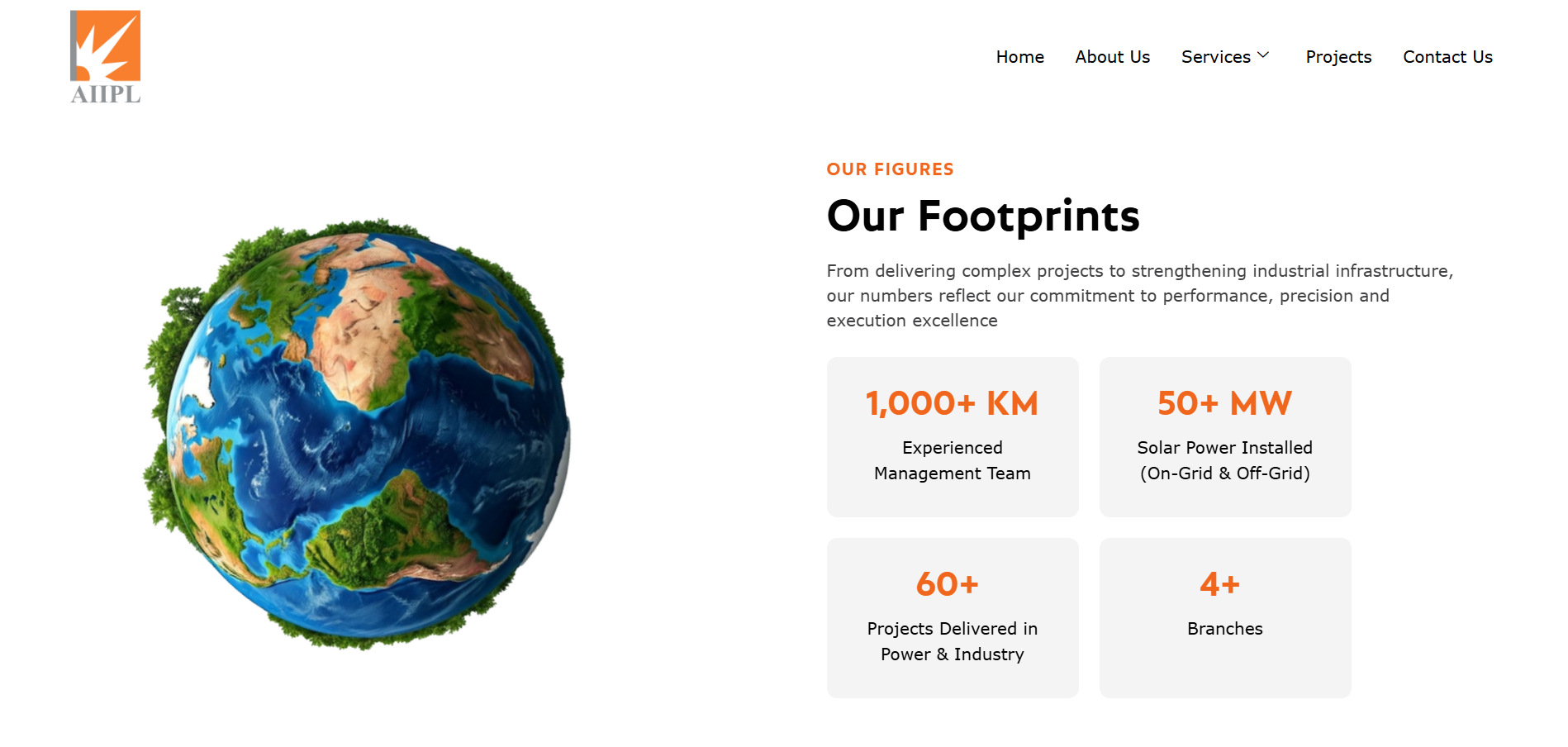
Task: Click the description paragraph under Our Footprints
Action: click(1139, 296)
